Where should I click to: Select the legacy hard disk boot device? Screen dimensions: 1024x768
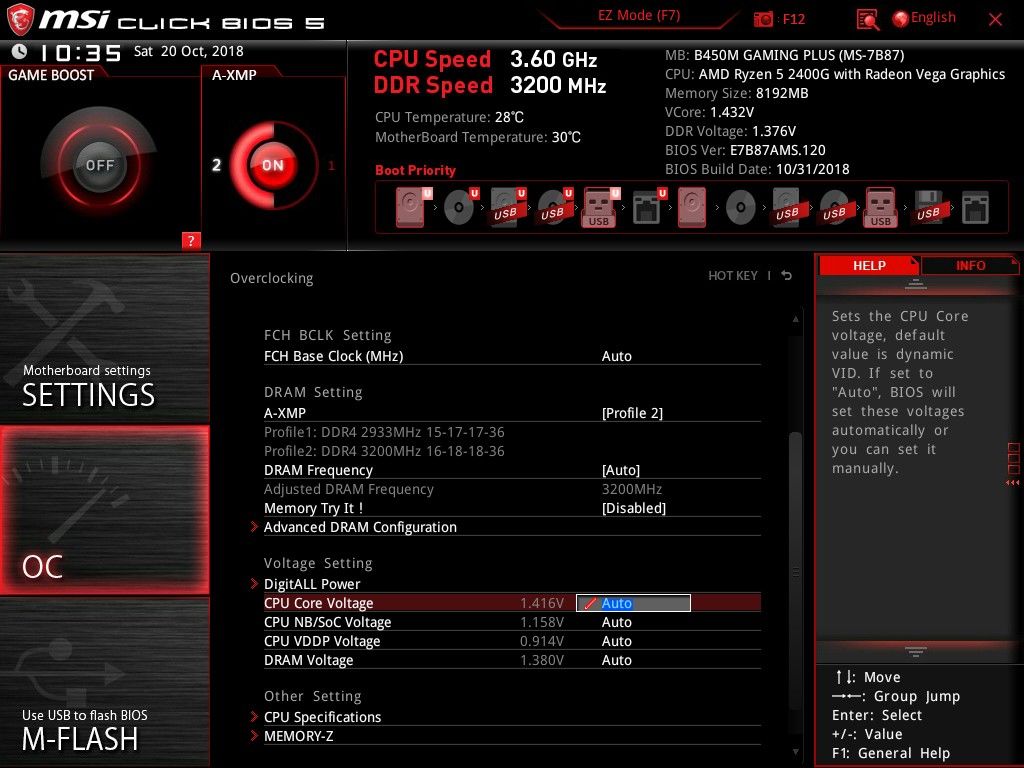point(692,207)
